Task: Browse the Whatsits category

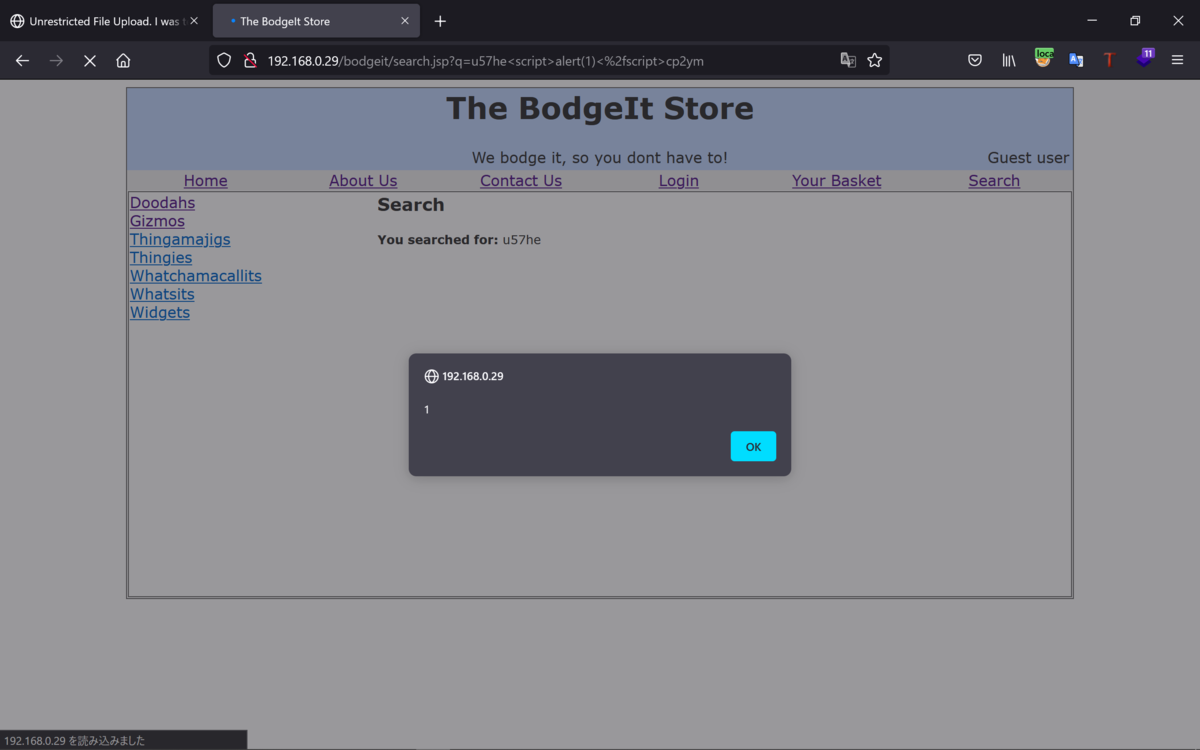Action: (162, 294)
